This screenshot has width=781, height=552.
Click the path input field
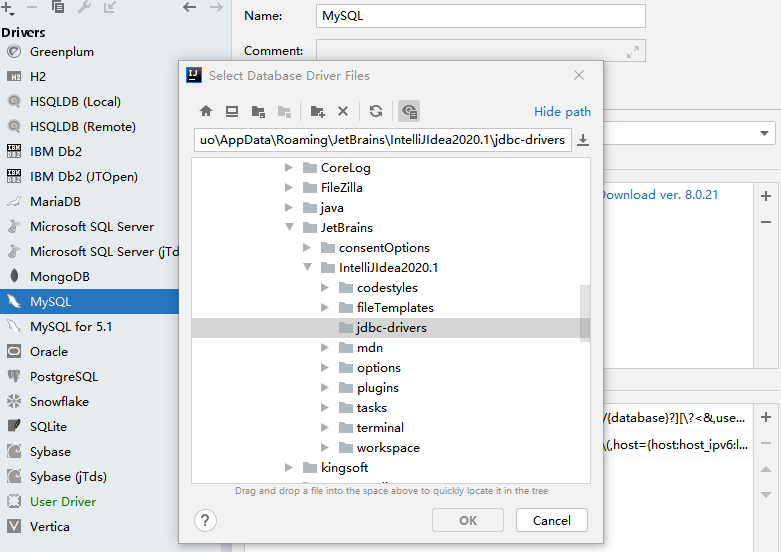(383, 140)
